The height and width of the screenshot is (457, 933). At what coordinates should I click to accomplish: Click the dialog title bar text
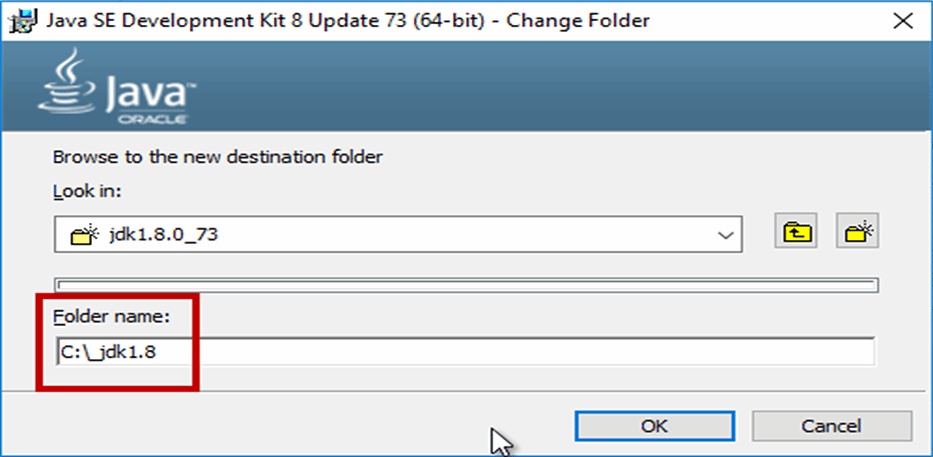pyautogui.click(x=347, y=21)
